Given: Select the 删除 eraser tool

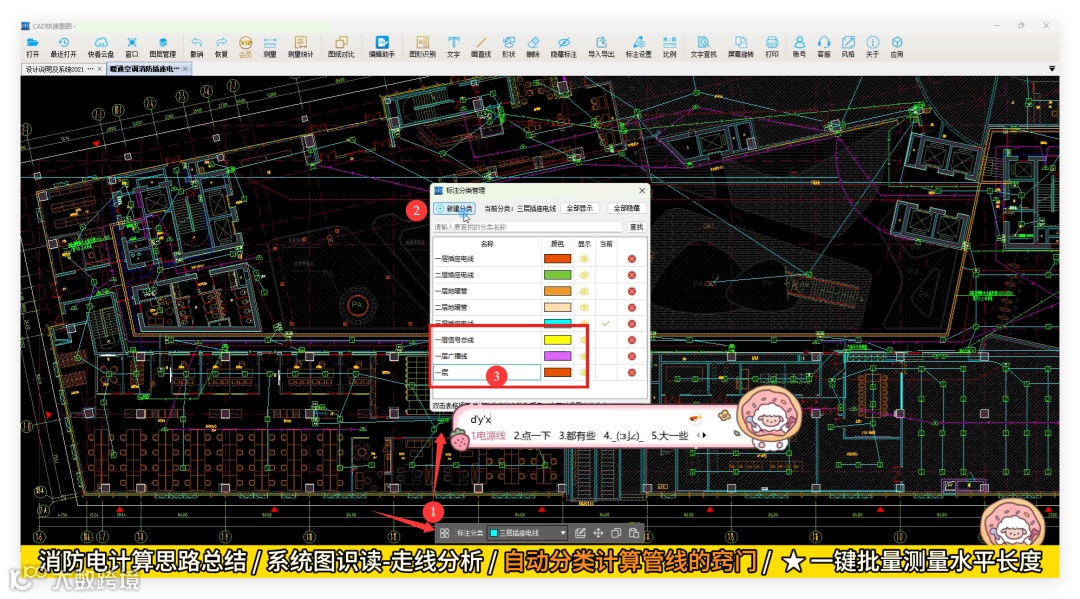Looking at the screenshot, I should click(533, 47).
